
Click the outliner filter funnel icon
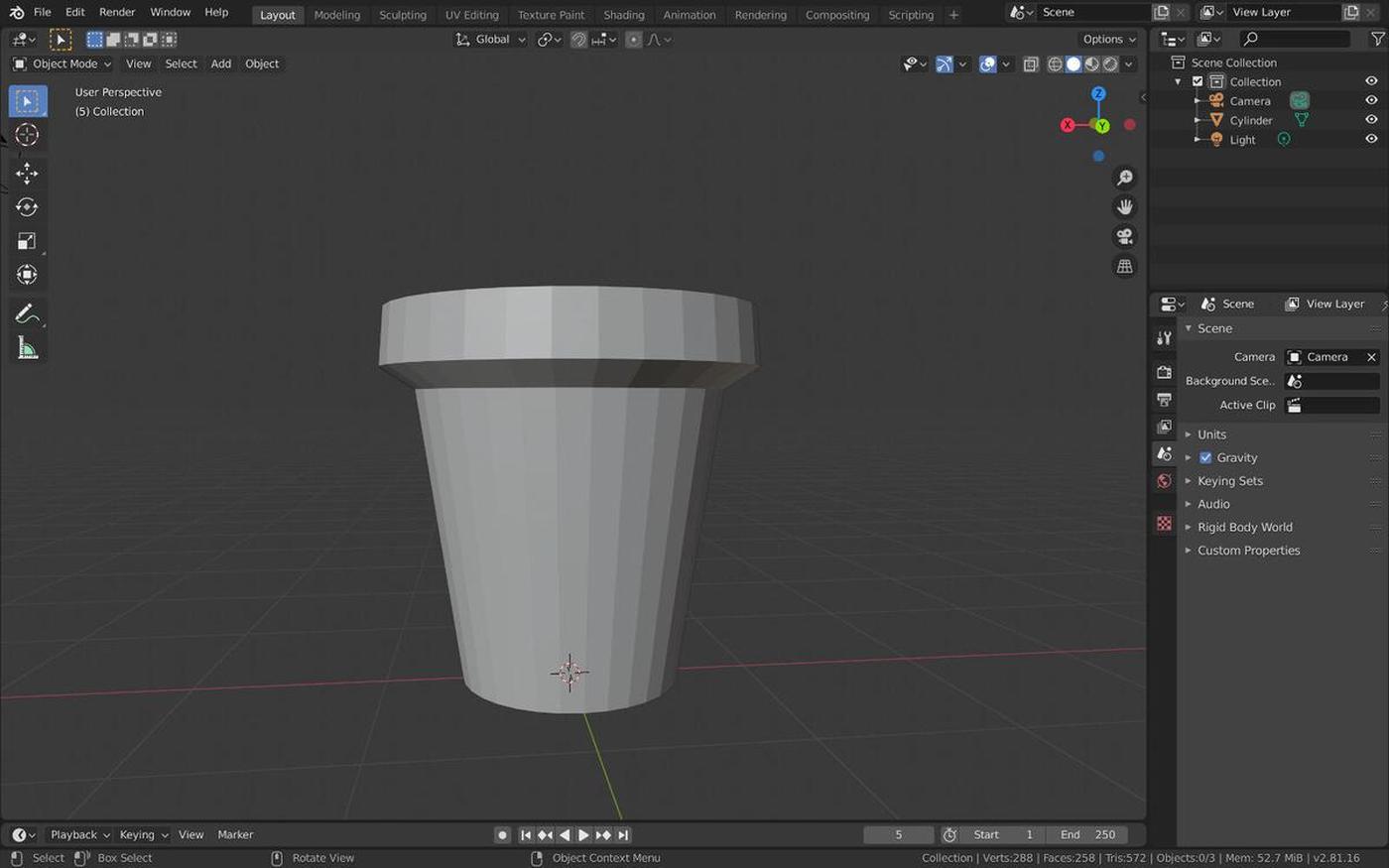1377,39
